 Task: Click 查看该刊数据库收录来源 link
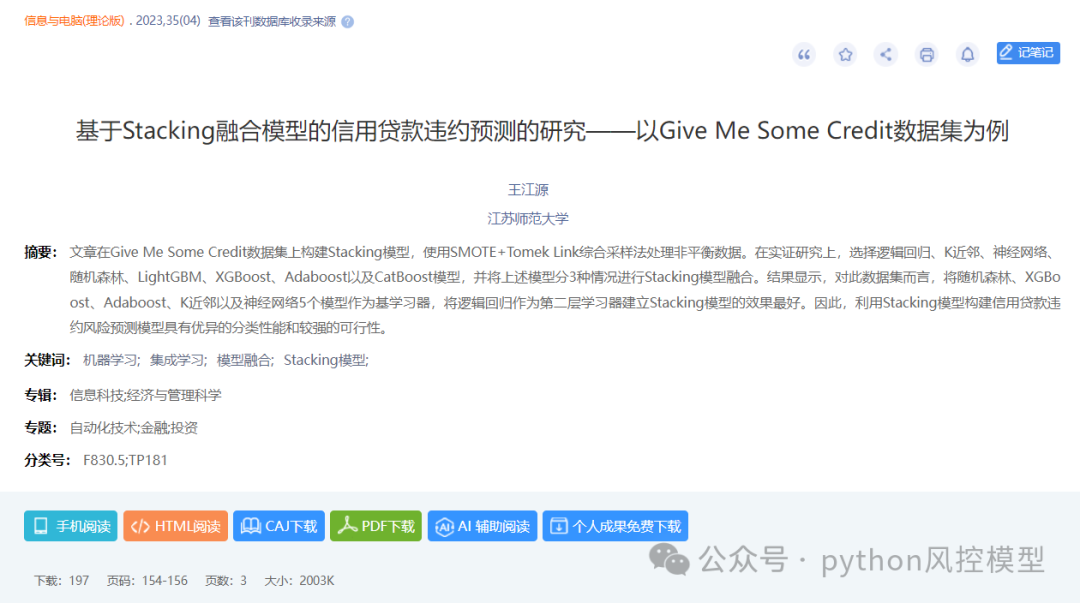pos(272,22)
